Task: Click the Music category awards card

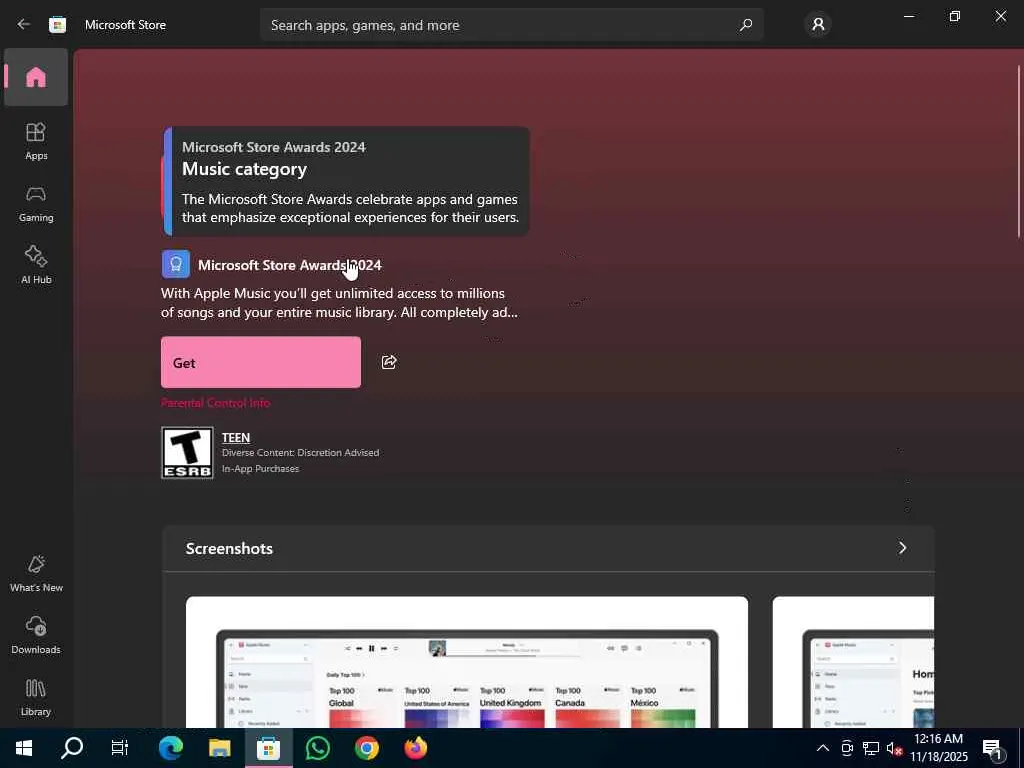Action: coord(346,181)
